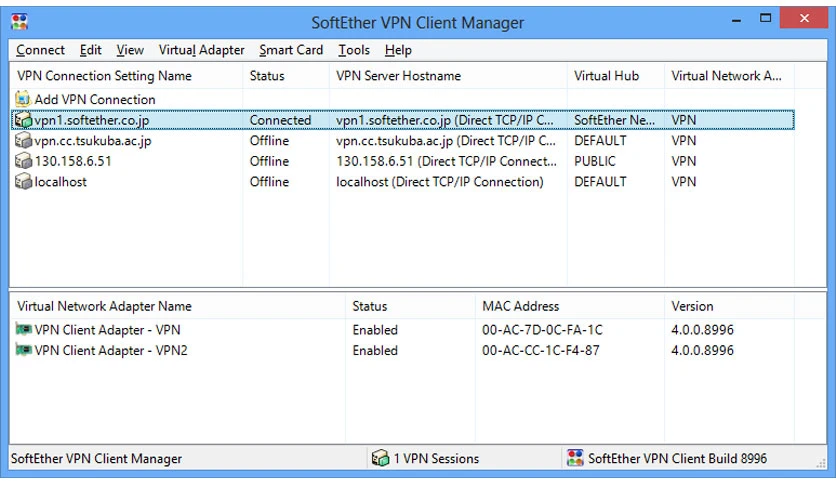
Task: Open the Connect menu
Action: [40, 50]
